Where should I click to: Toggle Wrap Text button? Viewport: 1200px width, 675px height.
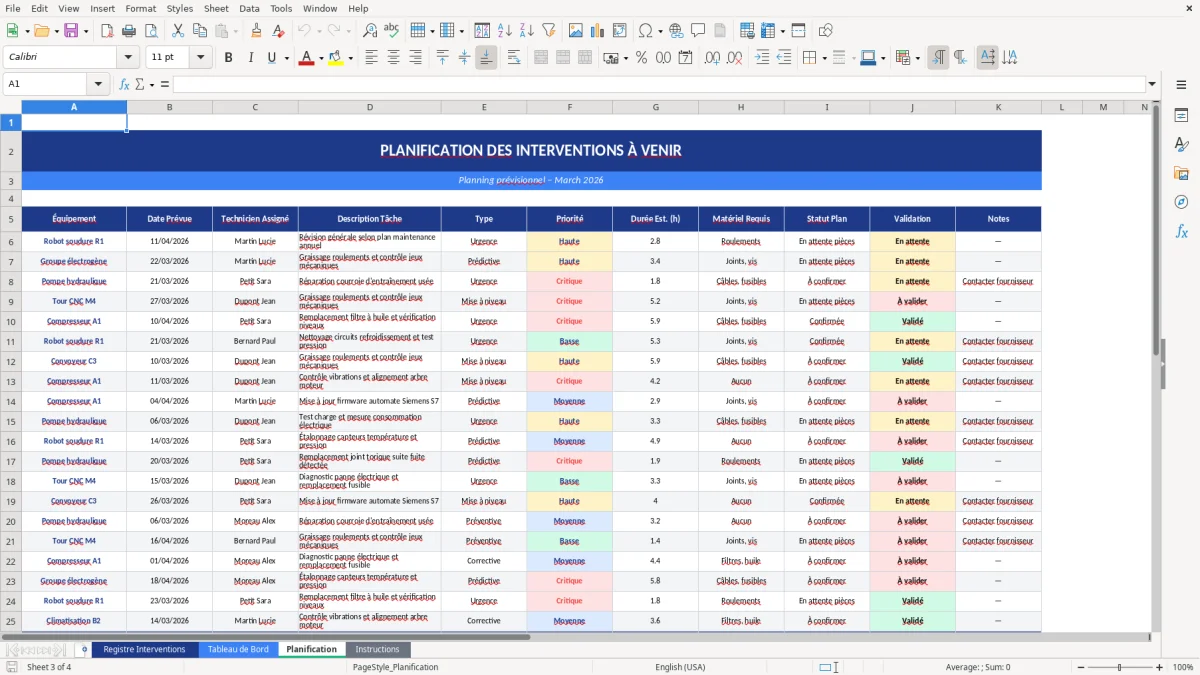point(514,58)
